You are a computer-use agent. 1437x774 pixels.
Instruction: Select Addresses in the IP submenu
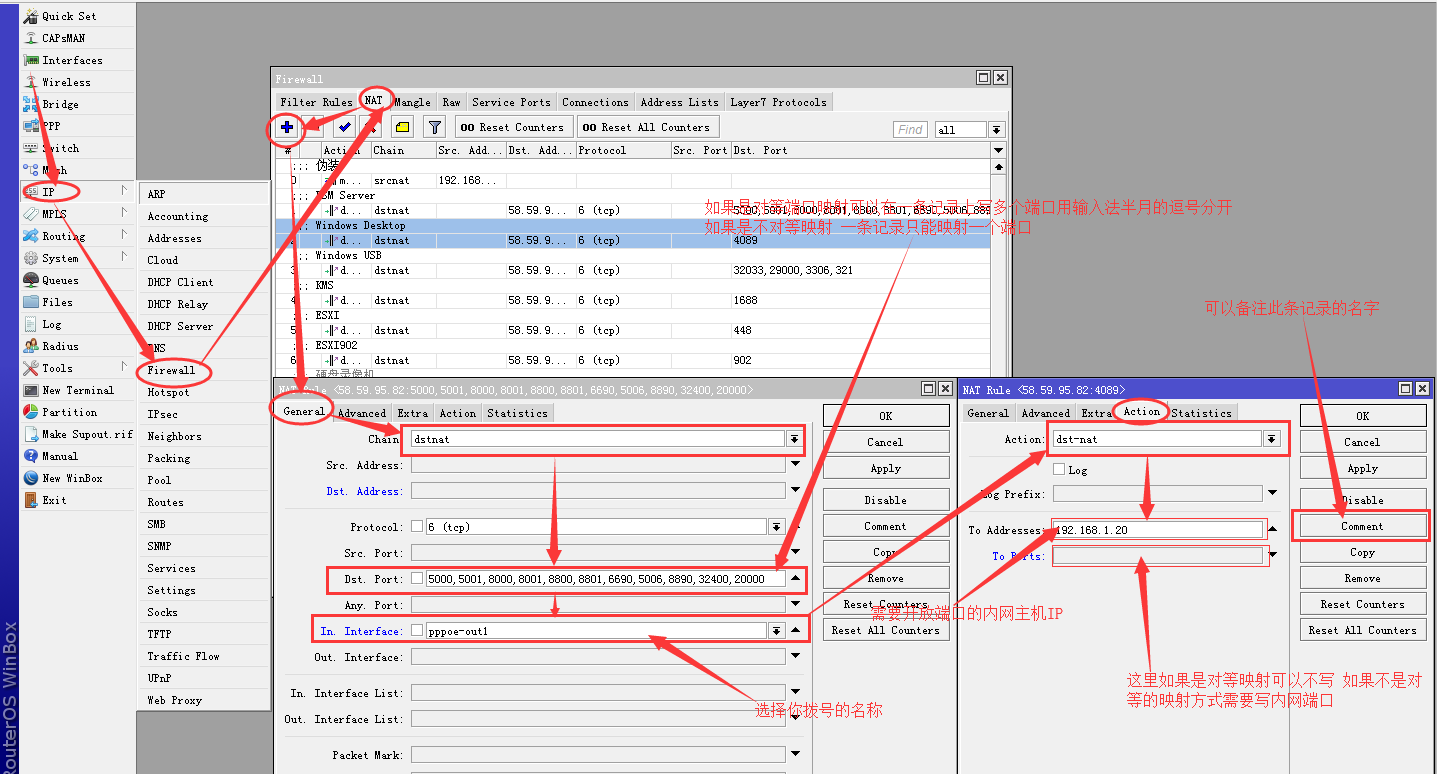[x=174, y=238]
